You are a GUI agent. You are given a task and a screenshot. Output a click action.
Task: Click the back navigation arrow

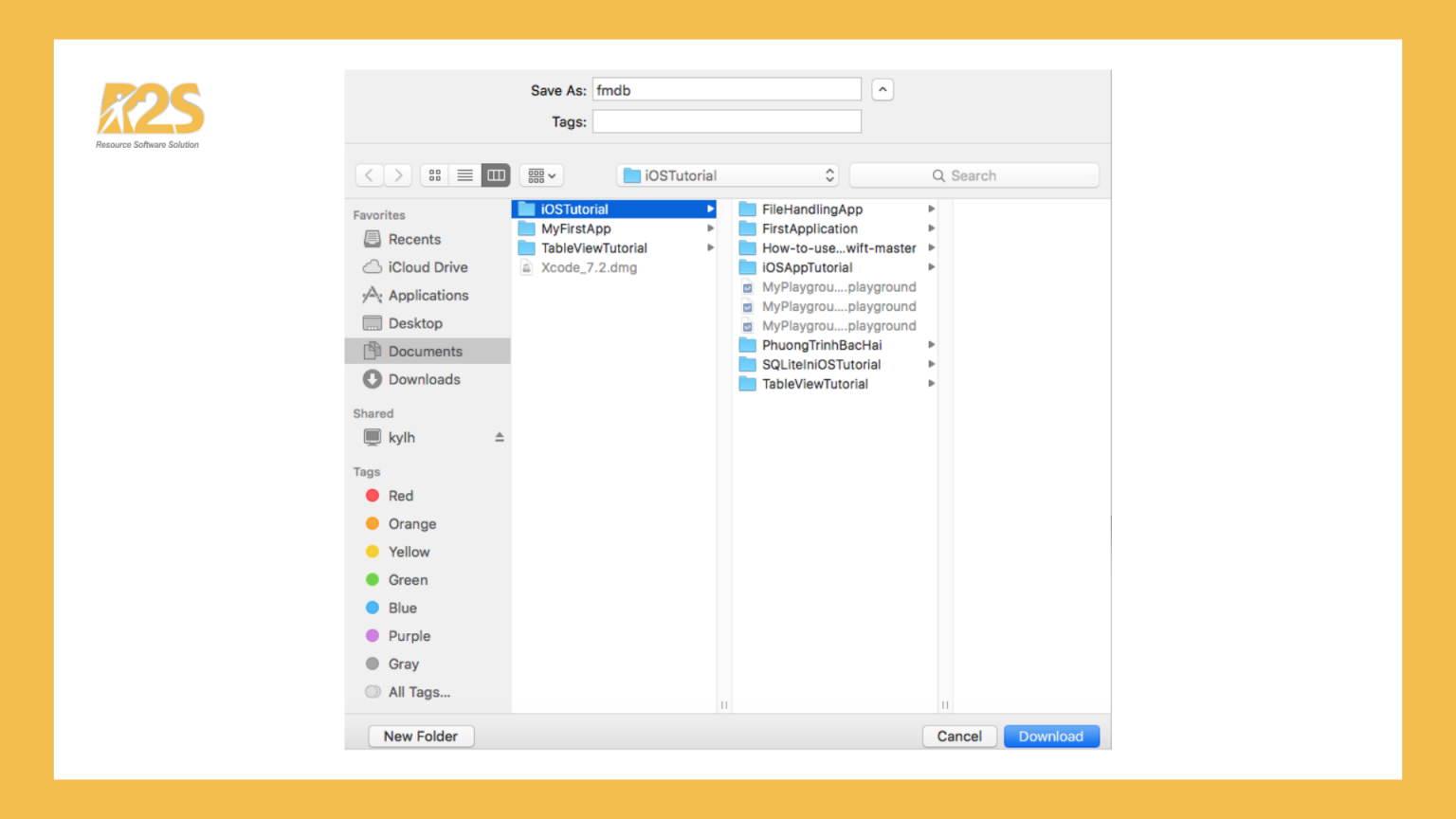369,174
